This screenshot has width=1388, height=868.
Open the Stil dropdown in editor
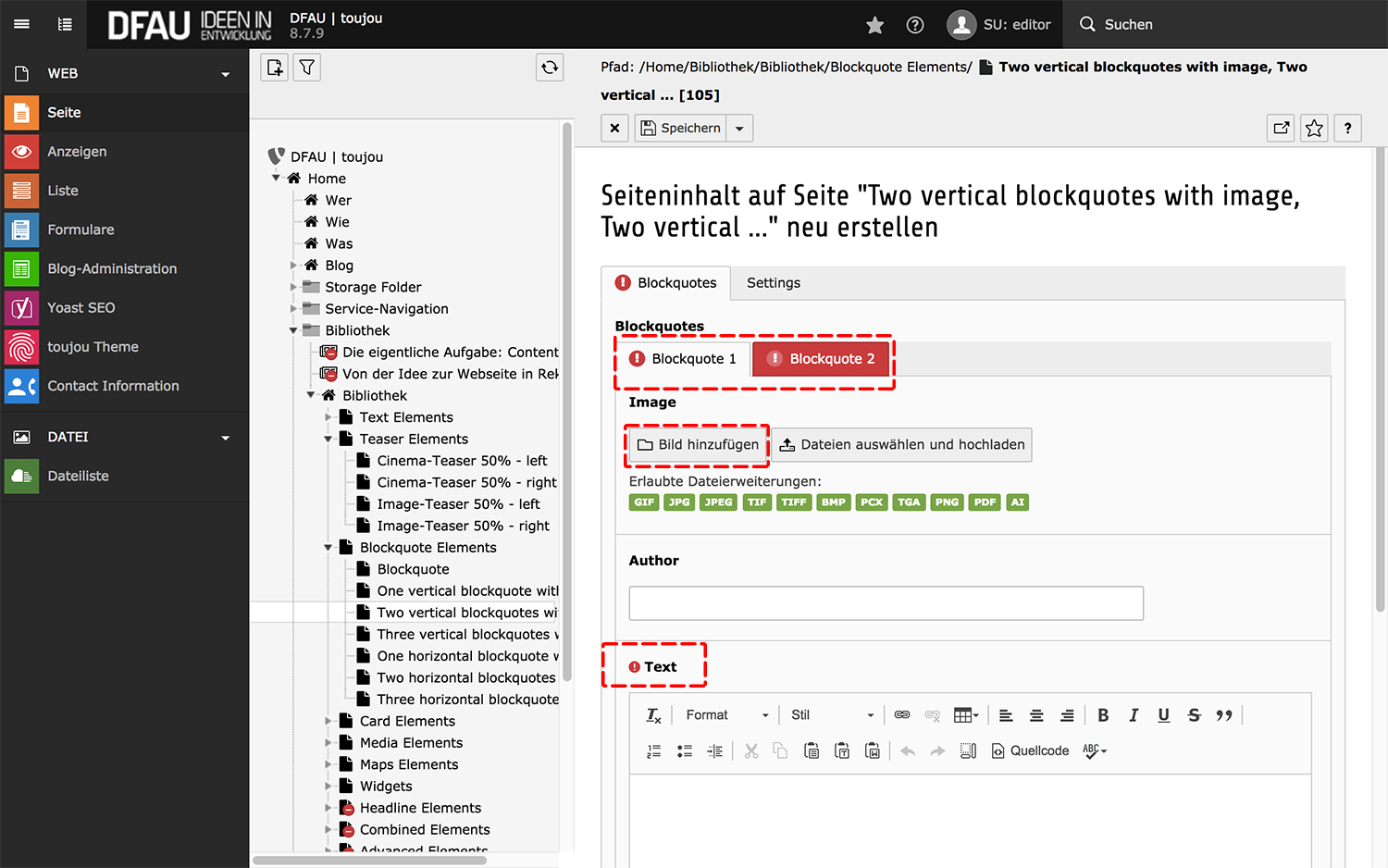(831, 715)
